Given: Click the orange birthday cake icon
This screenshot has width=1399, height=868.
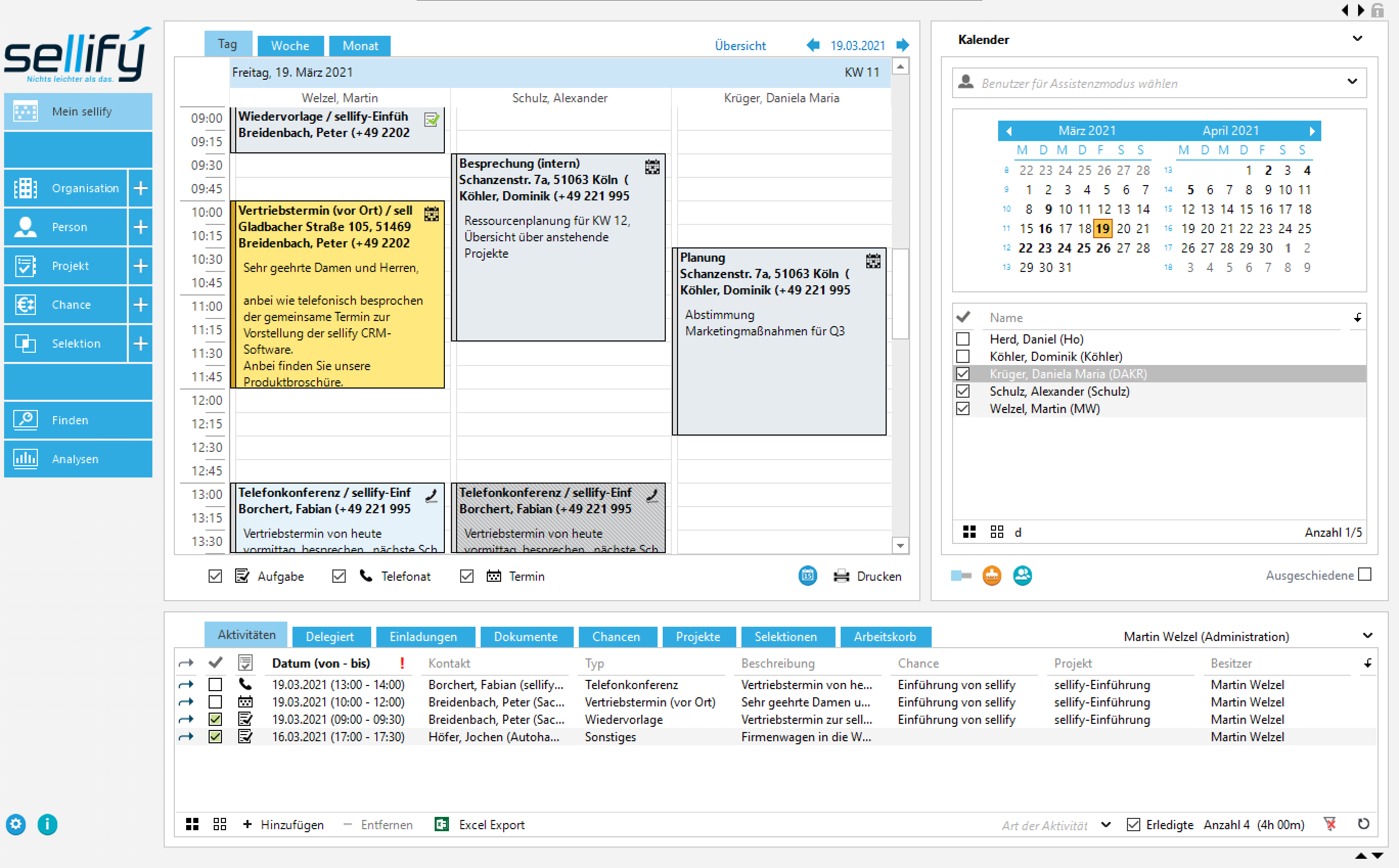Looking at the screenshot, I should coord(991,575).
